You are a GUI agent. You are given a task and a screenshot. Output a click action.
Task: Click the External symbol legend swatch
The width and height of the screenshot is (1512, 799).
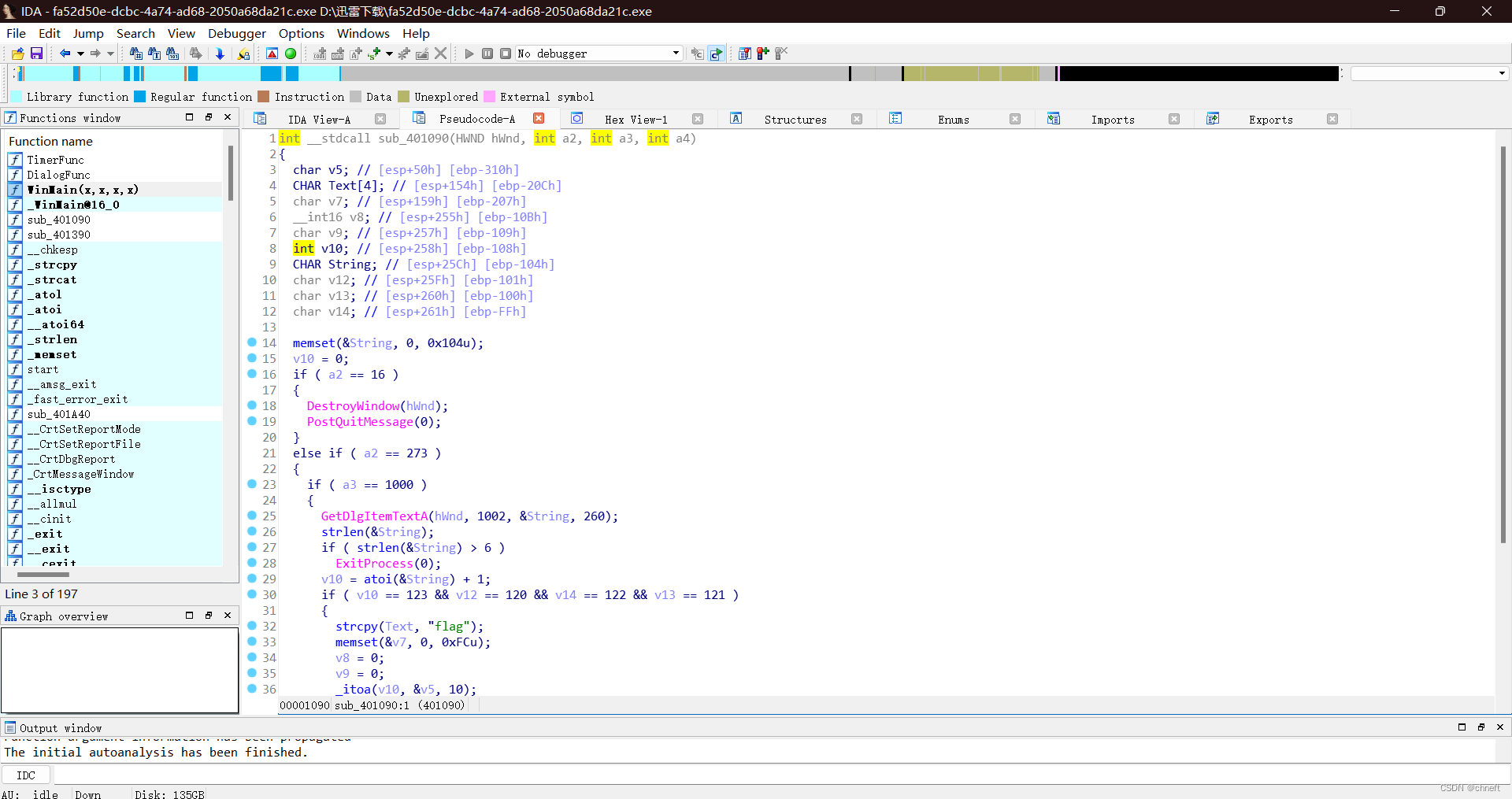pos(489,97)
